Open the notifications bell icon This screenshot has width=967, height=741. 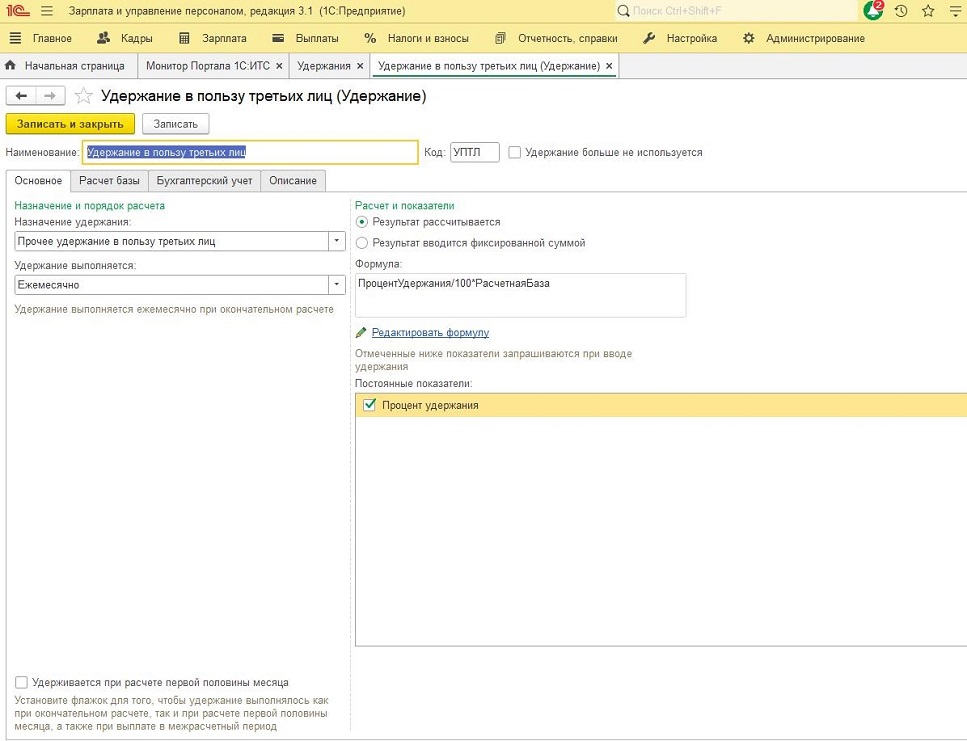tap(873, 10)
